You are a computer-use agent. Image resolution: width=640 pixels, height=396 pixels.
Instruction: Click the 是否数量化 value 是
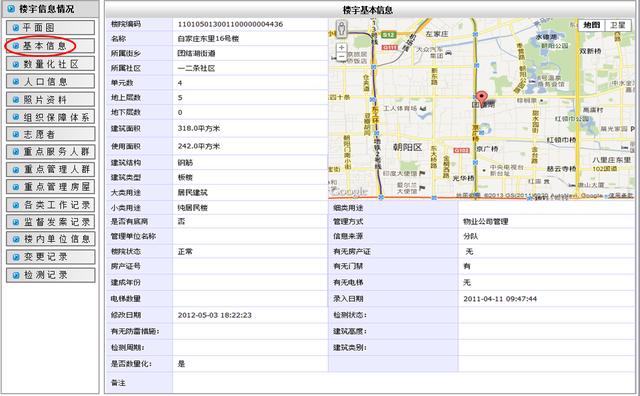tap(181, 364)
